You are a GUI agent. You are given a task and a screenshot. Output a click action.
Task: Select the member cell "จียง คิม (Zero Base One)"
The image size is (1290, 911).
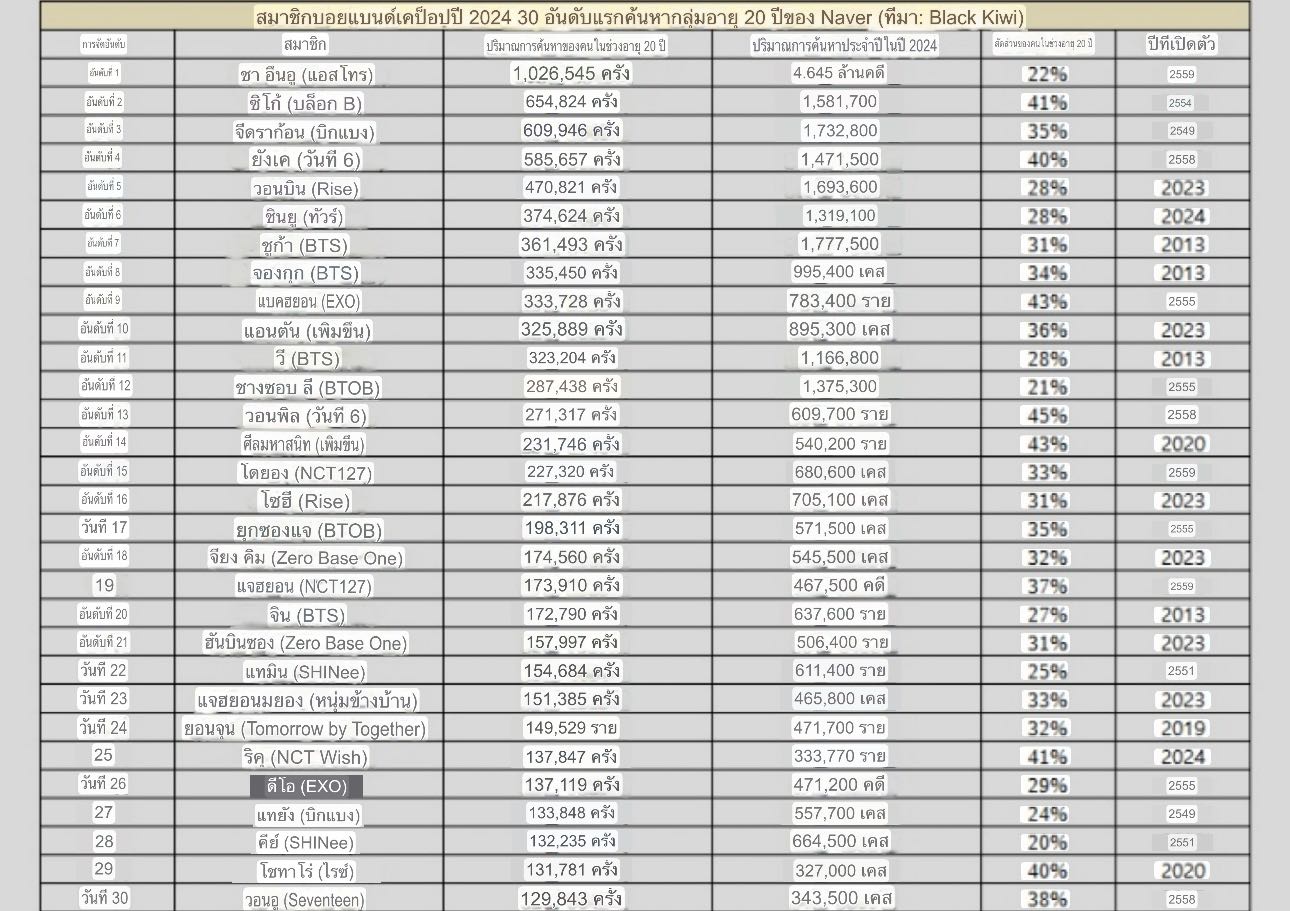tap(306, 558)
